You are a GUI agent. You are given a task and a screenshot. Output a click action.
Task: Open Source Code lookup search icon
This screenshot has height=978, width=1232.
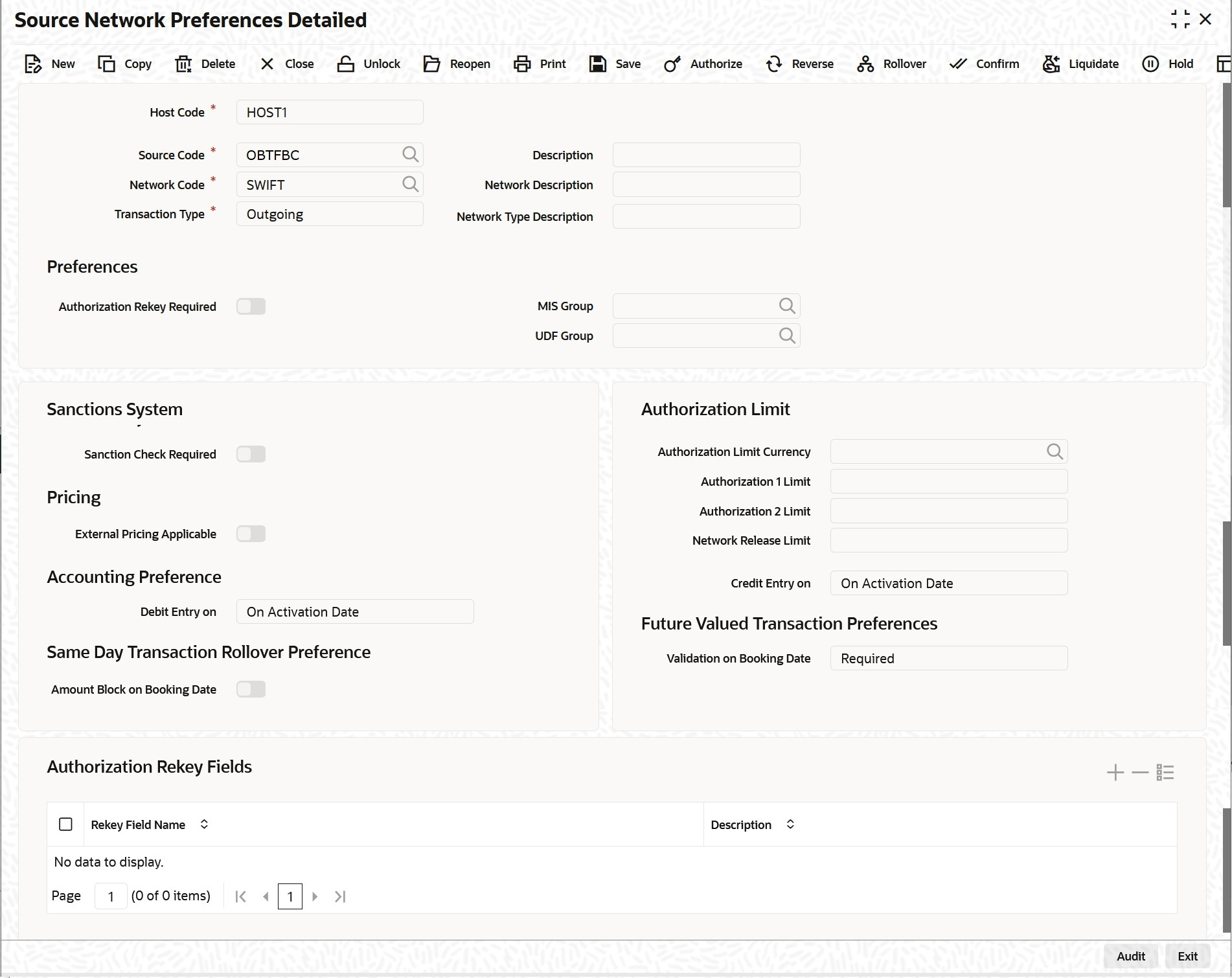click(410, 154)
